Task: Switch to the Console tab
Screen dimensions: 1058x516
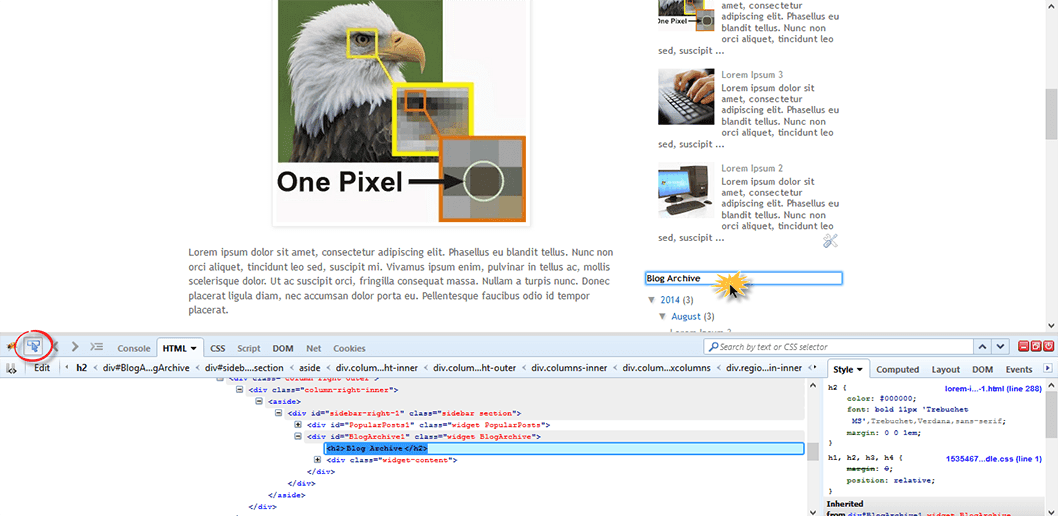Action: [x=134, y=349]
